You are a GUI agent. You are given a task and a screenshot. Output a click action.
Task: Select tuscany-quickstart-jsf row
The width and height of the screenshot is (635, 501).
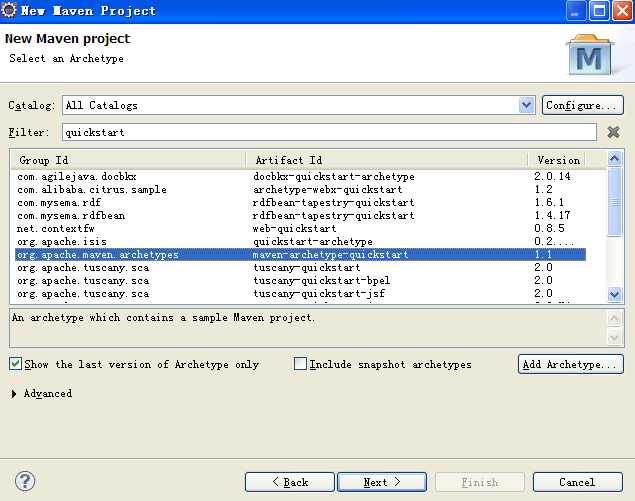coord(300,293)
